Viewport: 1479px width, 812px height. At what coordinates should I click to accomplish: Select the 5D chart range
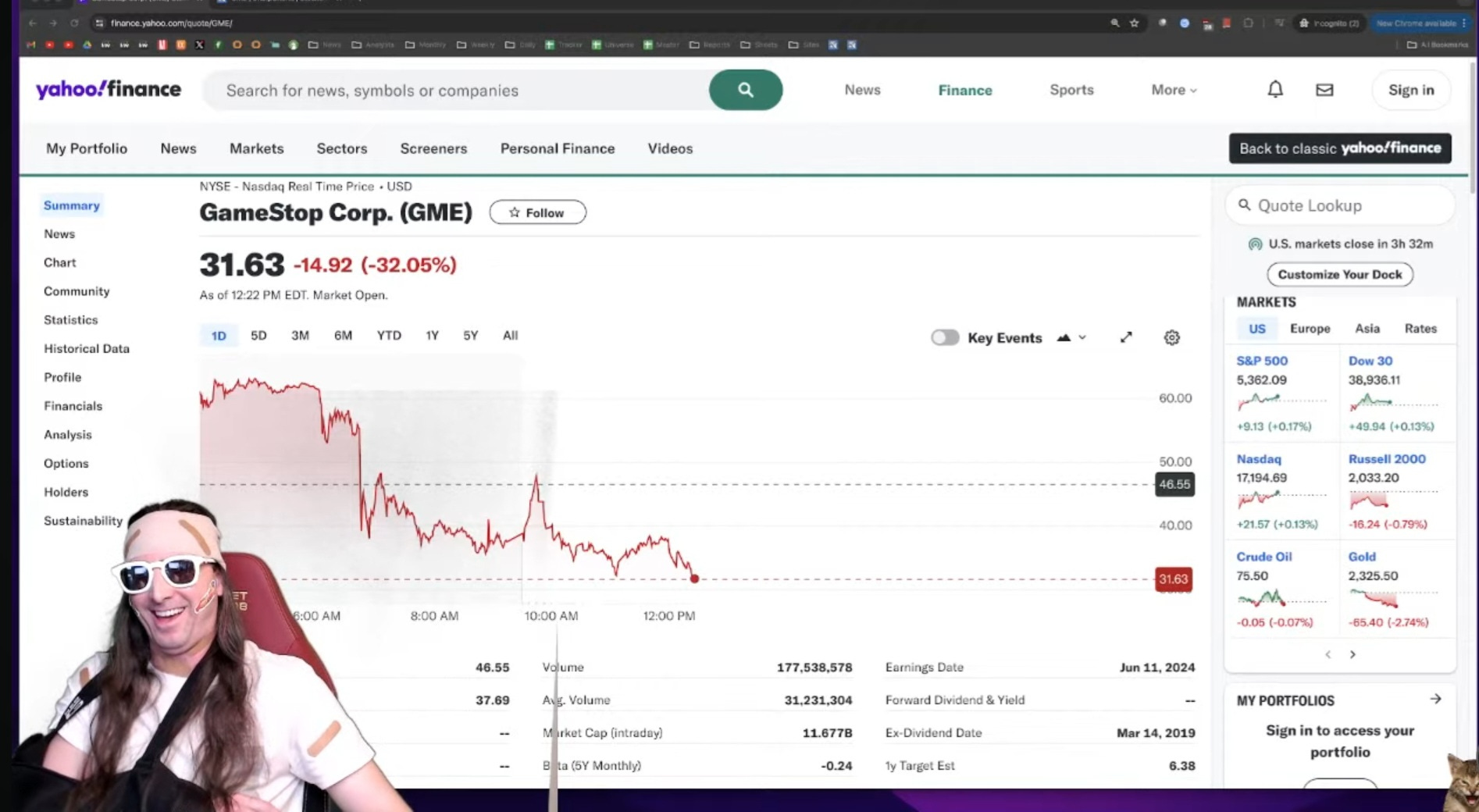[x=258, y=335]
